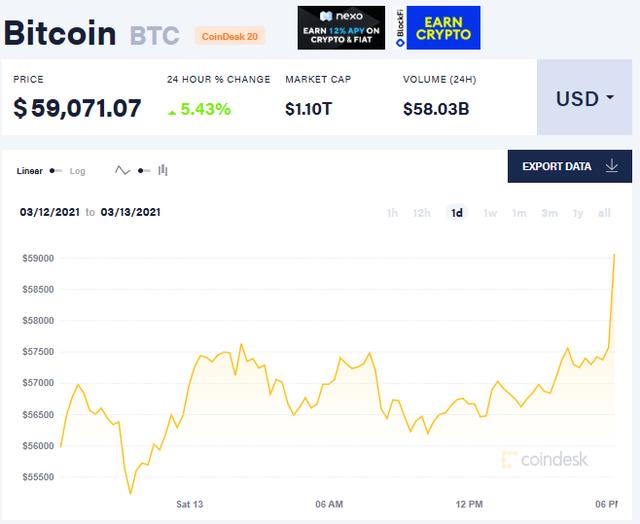
Task: Click the end date 03/13/2021
Action: (131, 212)
